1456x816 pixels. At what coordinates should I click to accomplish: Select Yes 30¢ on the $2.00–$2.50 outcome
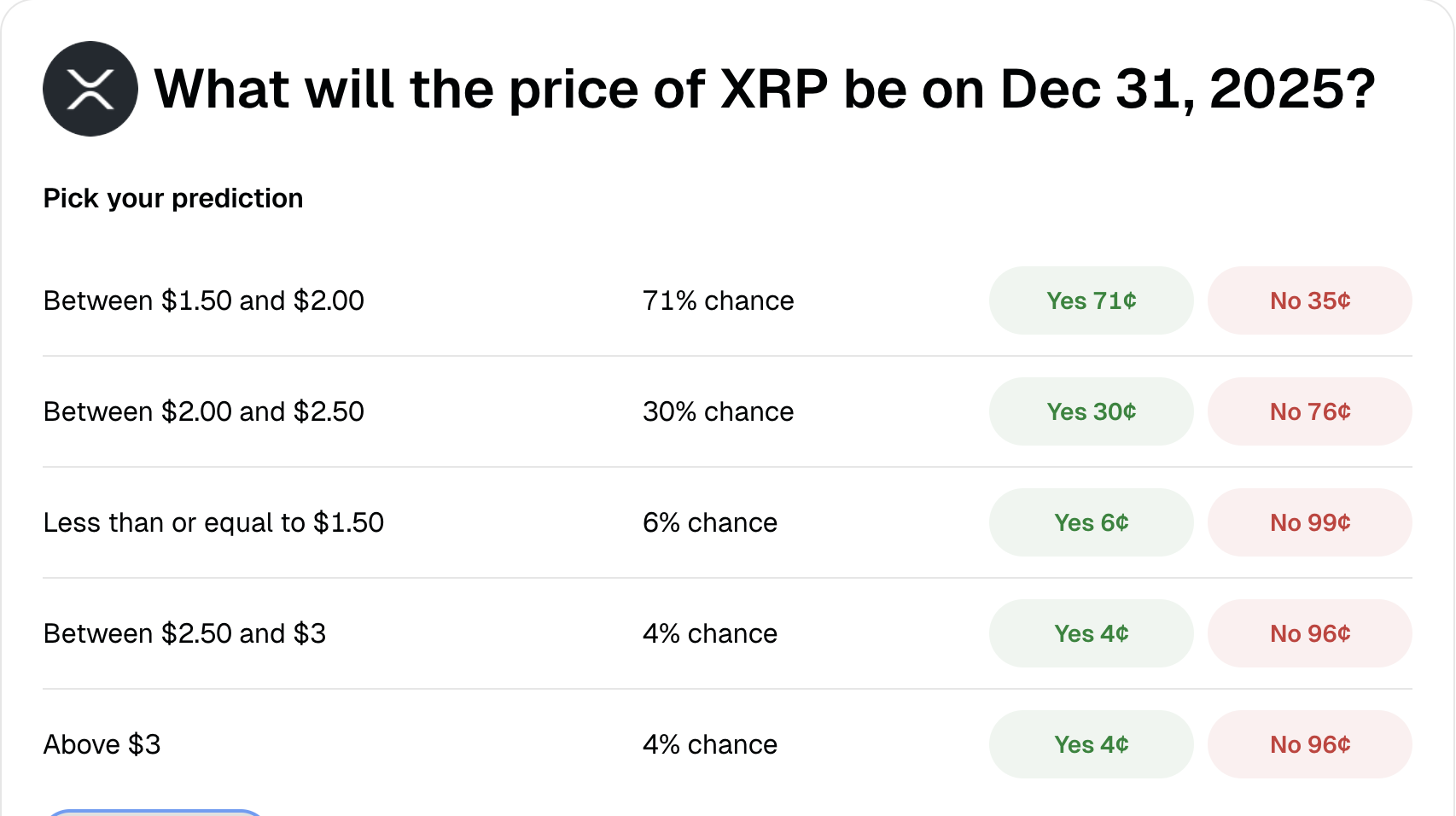tap(1091, 411)
